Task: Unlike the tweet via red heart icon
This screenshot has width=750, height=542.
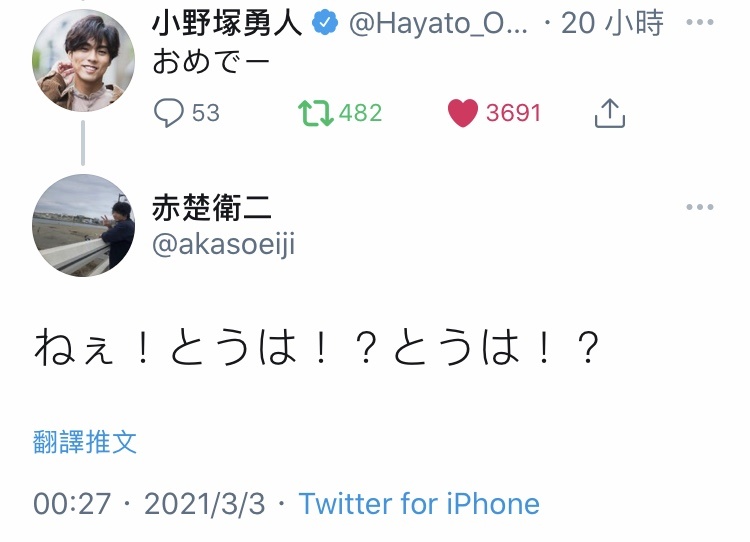Action: pyautogui.click(x=463, y=113)
